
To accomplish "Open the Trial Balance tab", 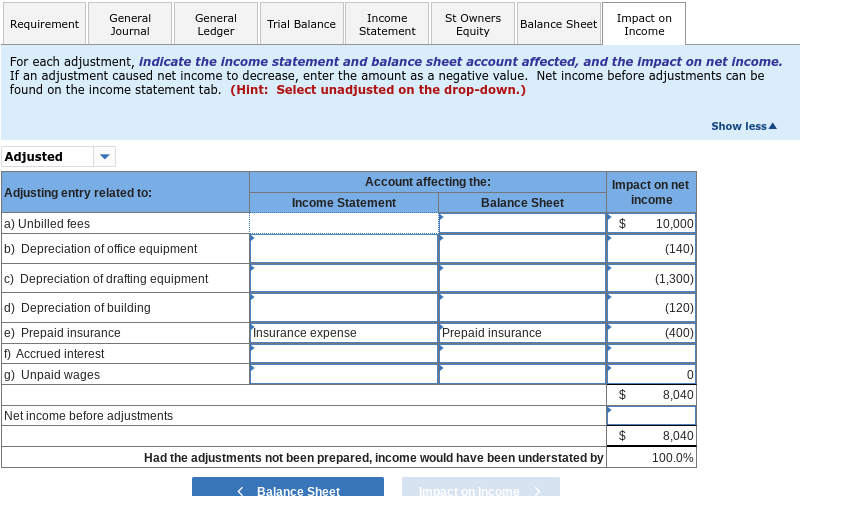I will pos(302,24).
